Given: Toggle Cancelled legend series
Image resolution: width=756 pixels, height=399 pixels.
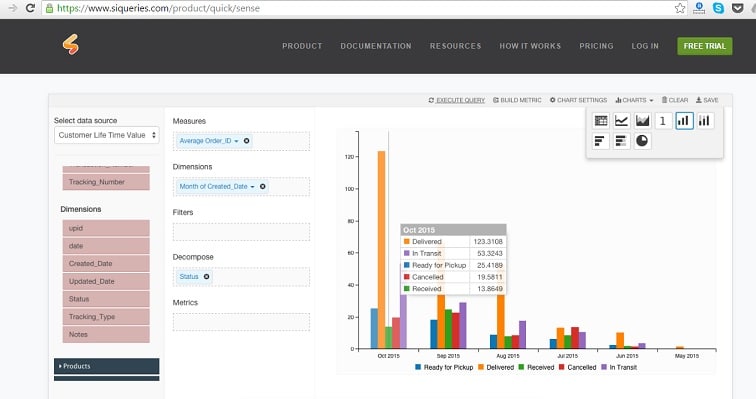Looking at the screenshot, I should (x=577, y=367).
